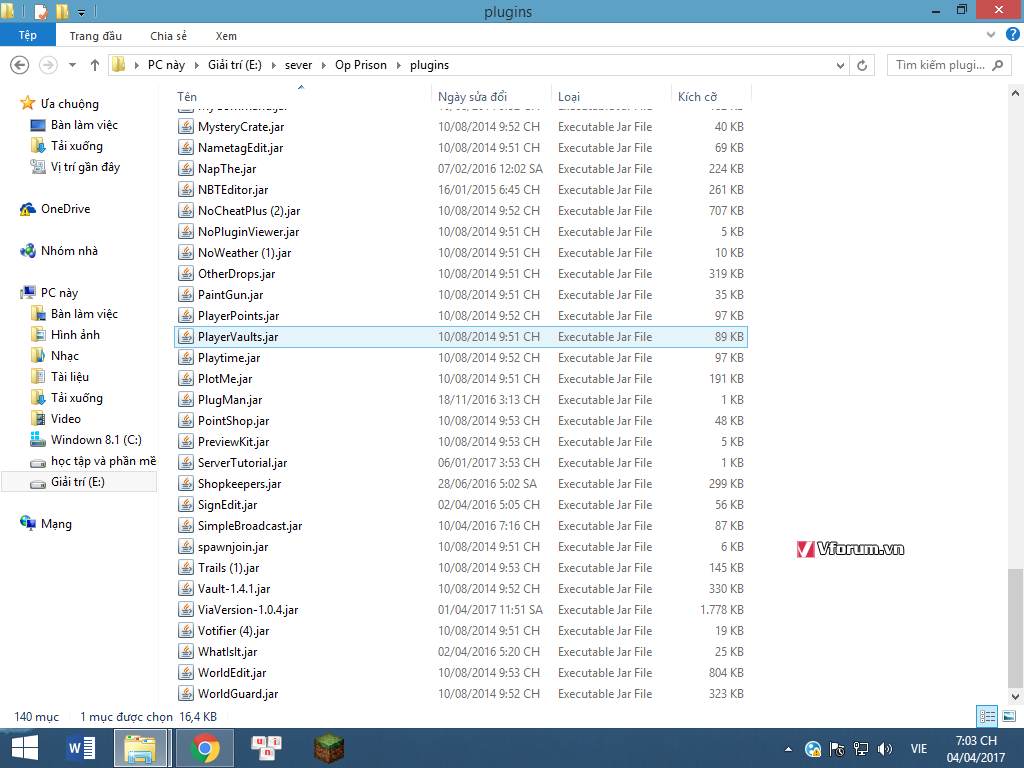Click the Back navigation arrow
The width and height of the screenshot is (1024, 768).
pyautogui.click(x=20, y=65)
